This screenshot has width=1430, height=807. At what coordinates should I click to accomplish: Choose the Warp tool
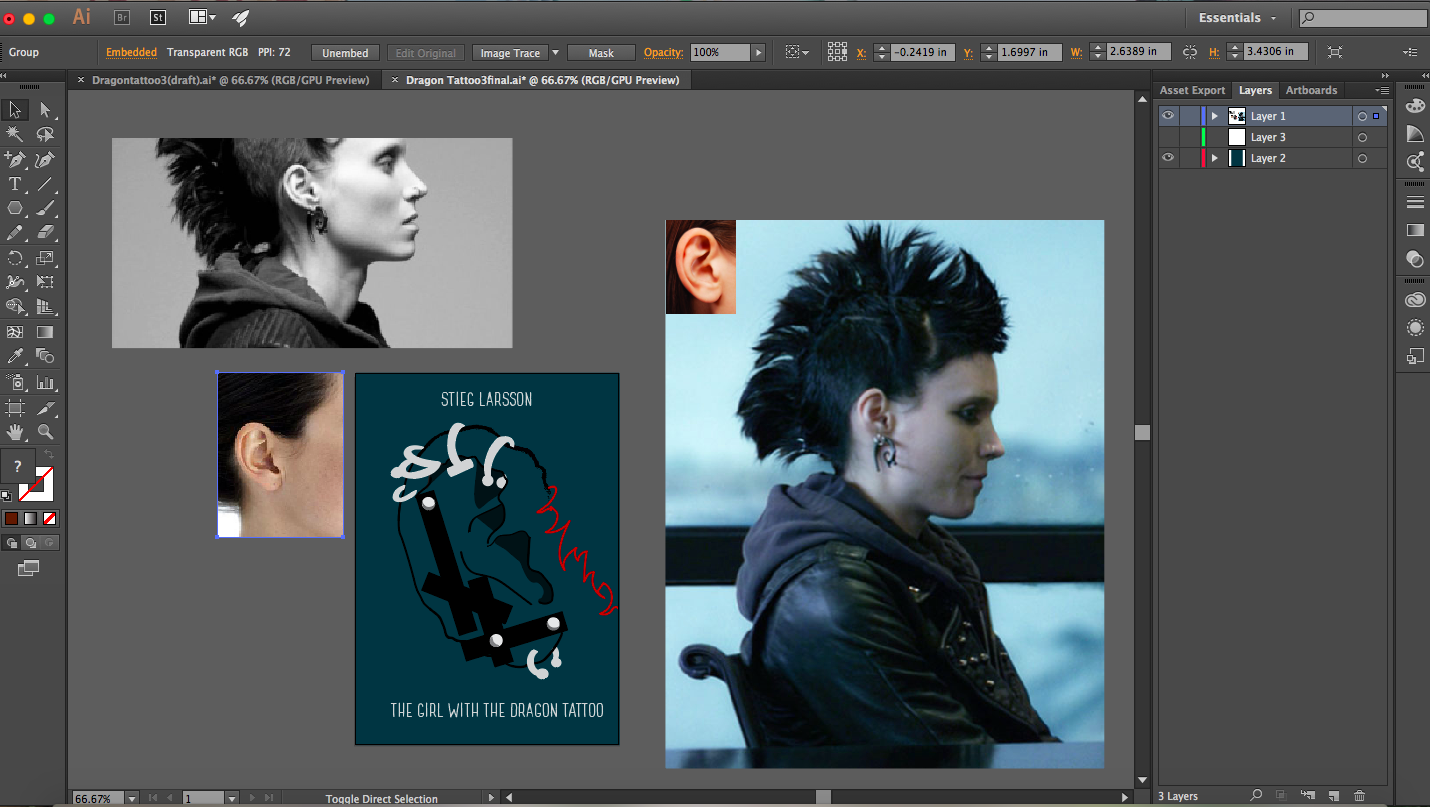(x=15, y=282)
